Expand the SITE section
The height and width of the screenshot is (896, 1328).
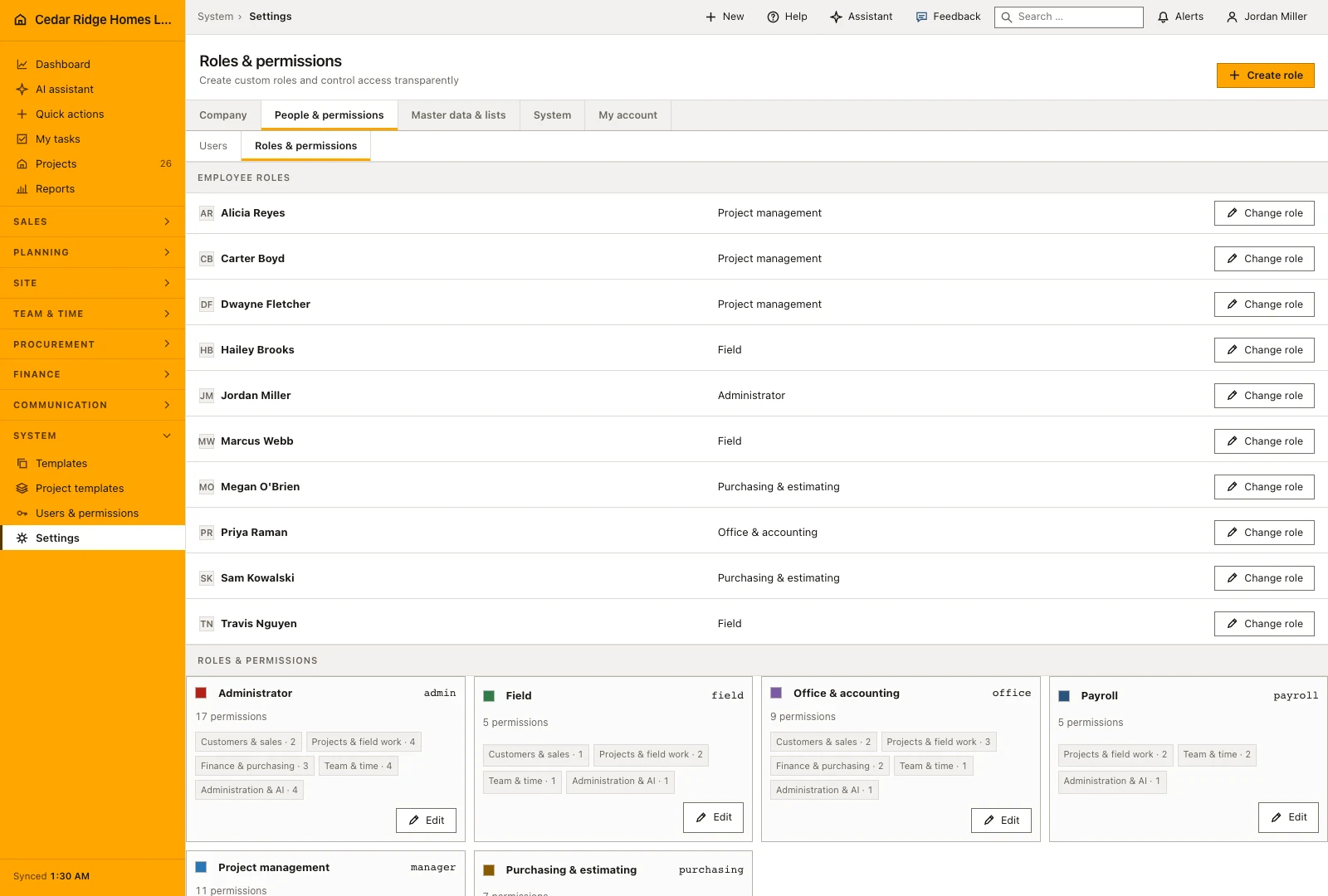click(x=92, y=283)
